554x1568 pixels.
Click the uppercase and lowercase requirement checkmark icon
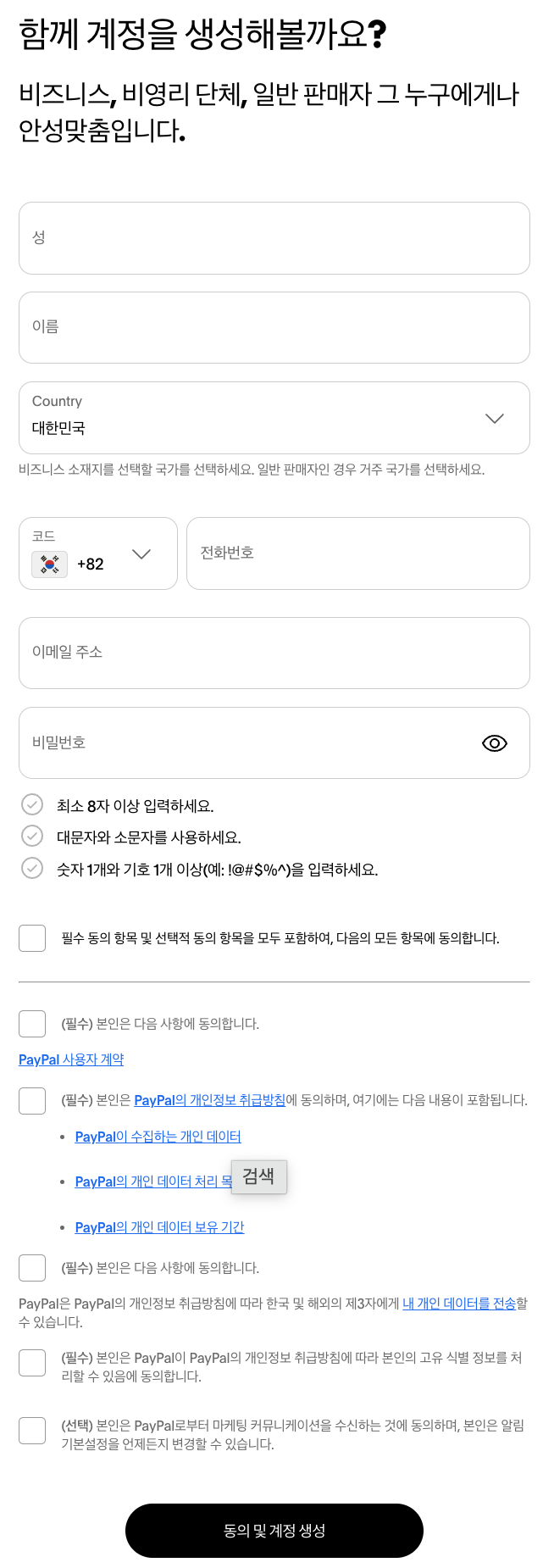coord(32,836)
